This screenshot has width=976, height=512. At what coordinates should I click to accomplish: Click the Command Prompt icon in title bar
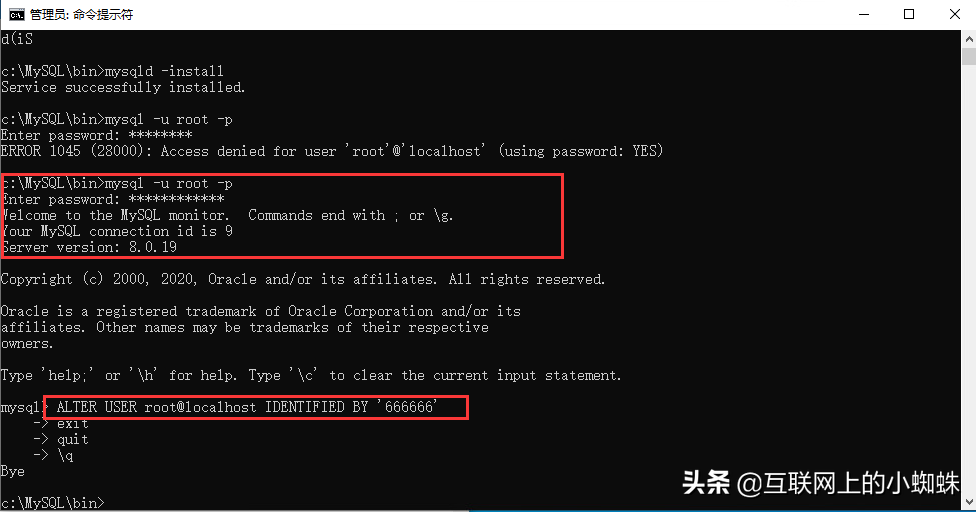pos(16,14)
